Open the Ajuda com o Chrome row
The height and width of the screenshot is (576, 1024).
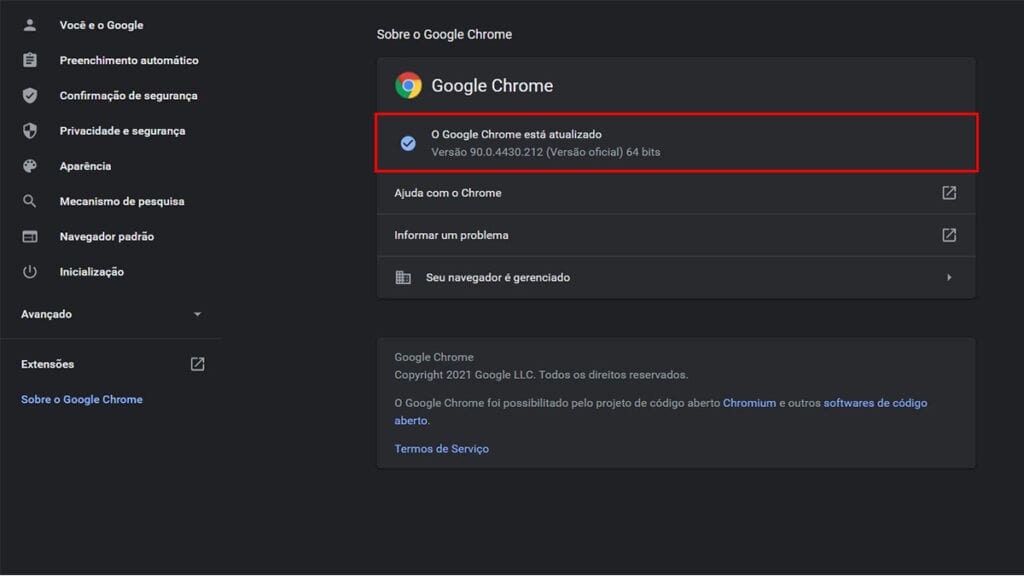[x=676, y=193]
